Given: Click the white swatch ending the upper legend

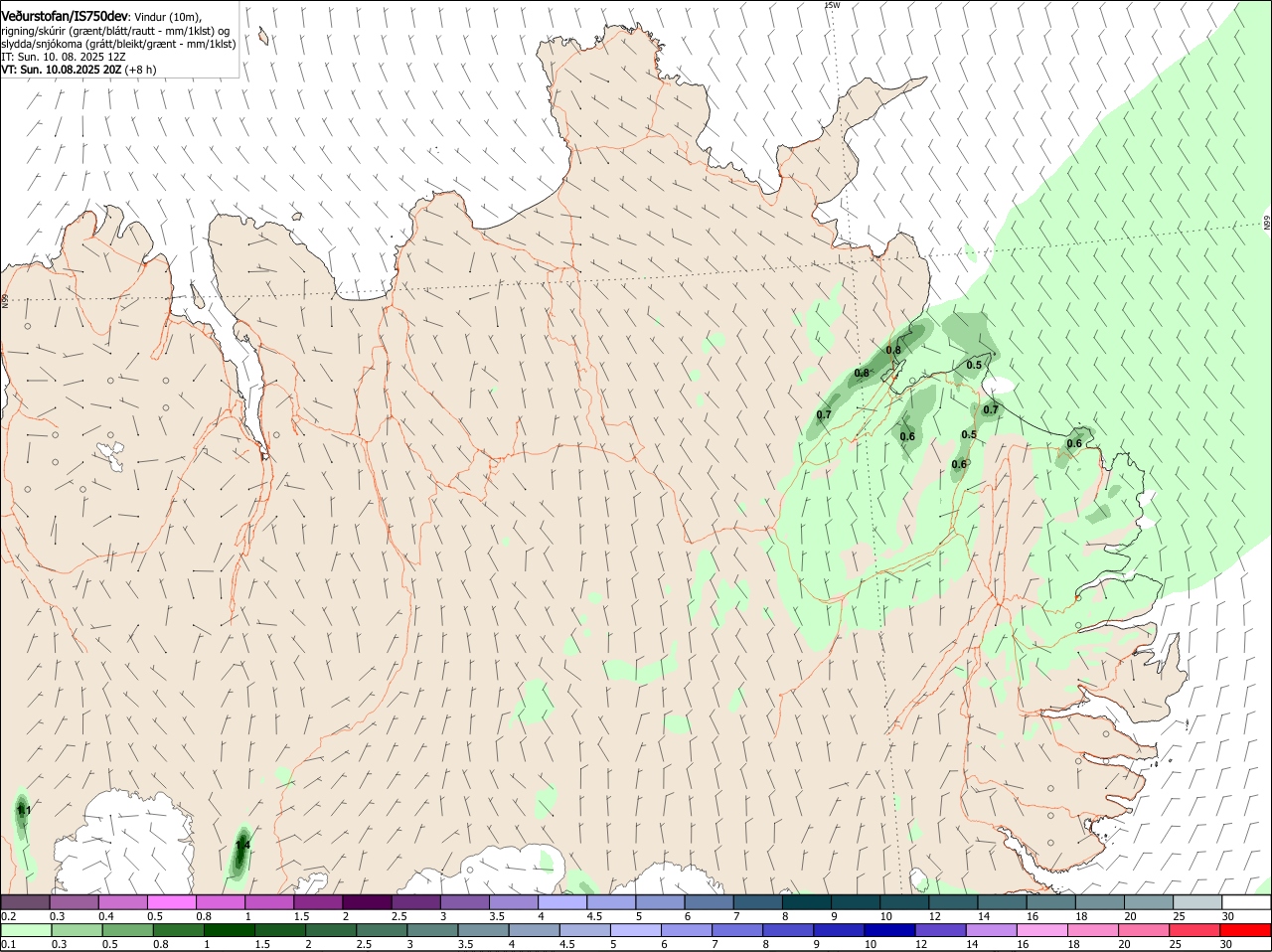Looking at the screenshot, I should (x=1245, y=902).
